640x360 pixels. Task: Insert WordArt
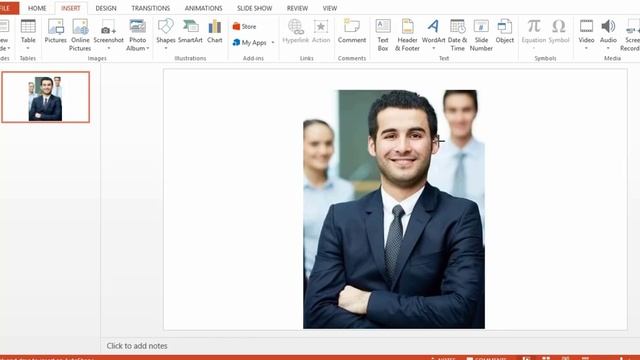click(x=433, y=34)
